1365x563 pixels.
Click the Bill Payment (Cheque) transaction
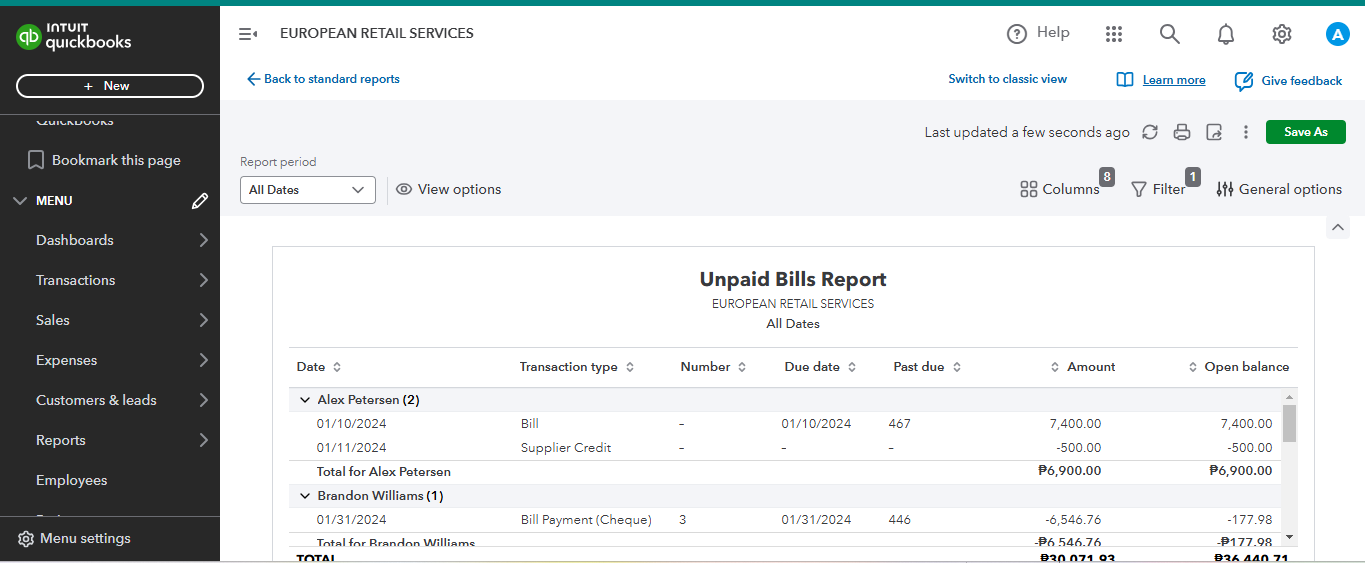(x=586, y=520)
